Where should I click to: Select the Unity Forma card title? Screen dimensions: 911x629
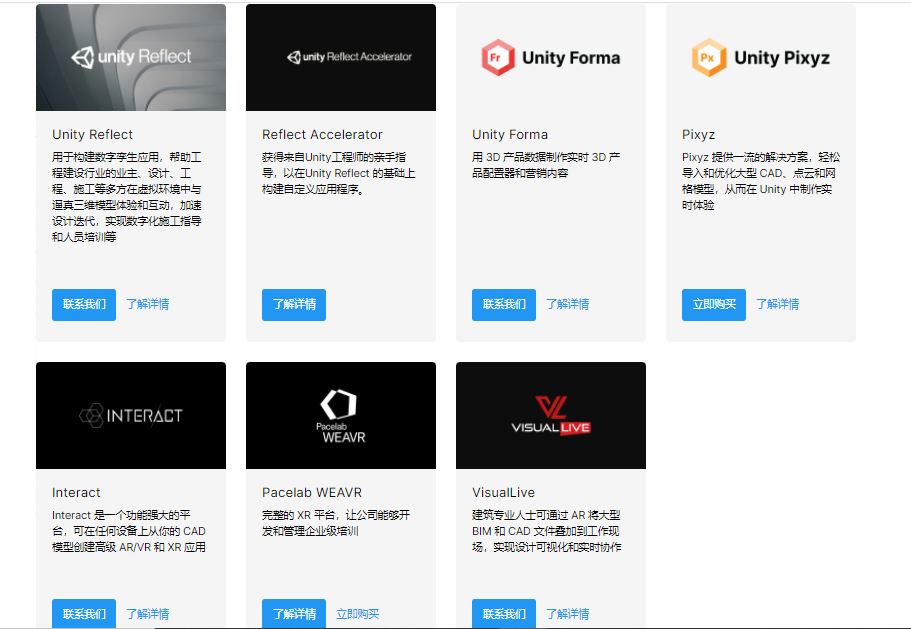[x=510, y=135]
